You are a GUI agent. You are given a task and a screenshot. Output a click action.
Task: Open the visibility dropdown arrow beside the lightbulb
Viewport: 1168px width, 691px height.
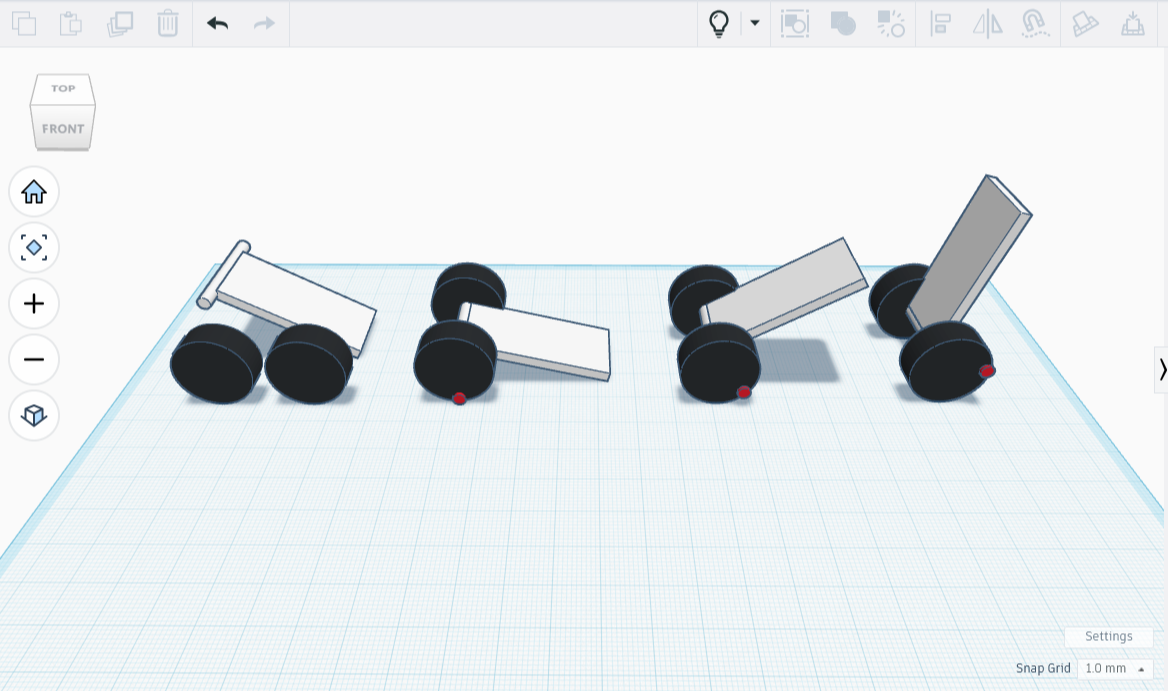[755, 23]
